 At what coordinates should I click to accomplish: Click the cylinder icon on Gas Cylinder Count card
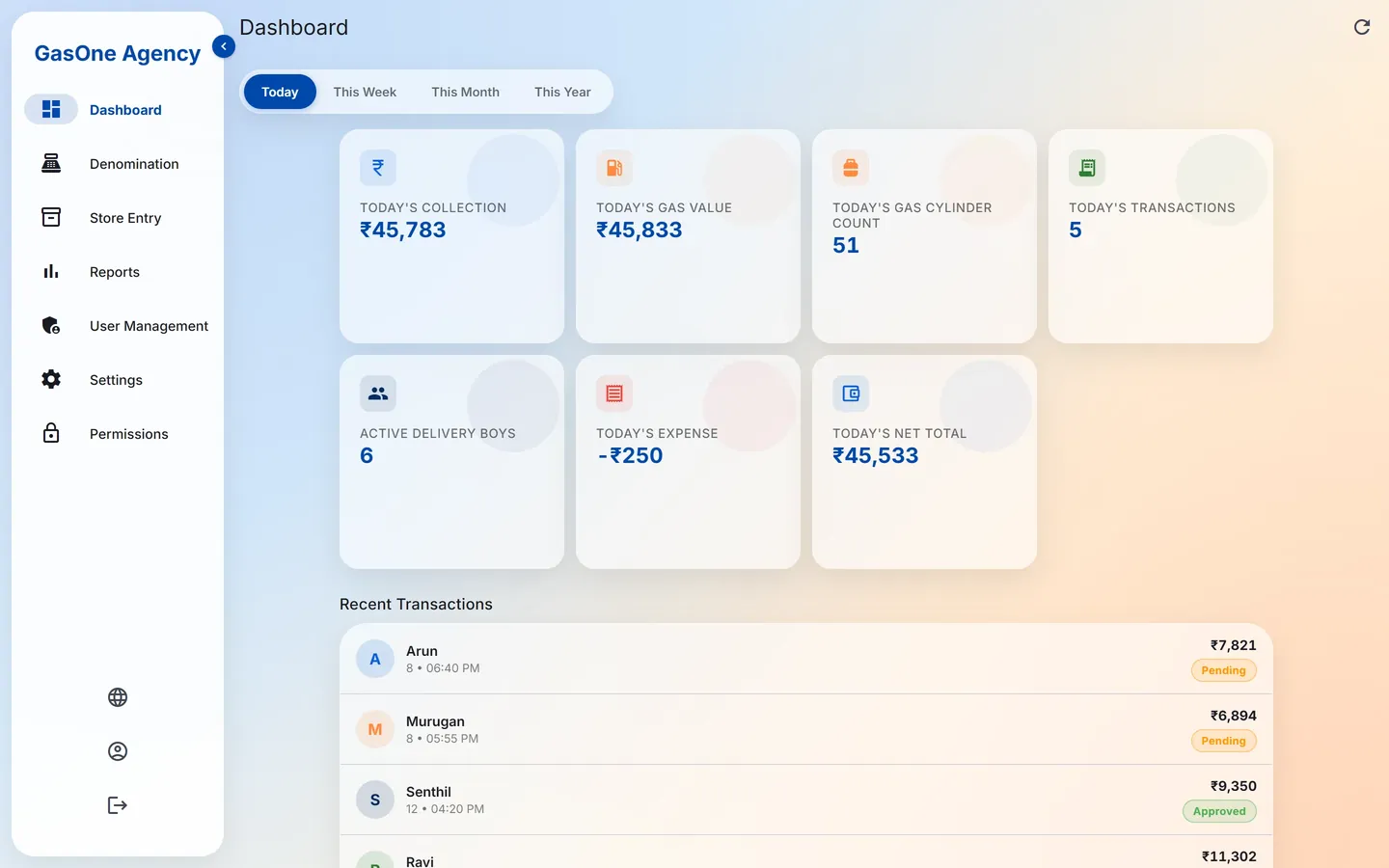tap(851, 168)
